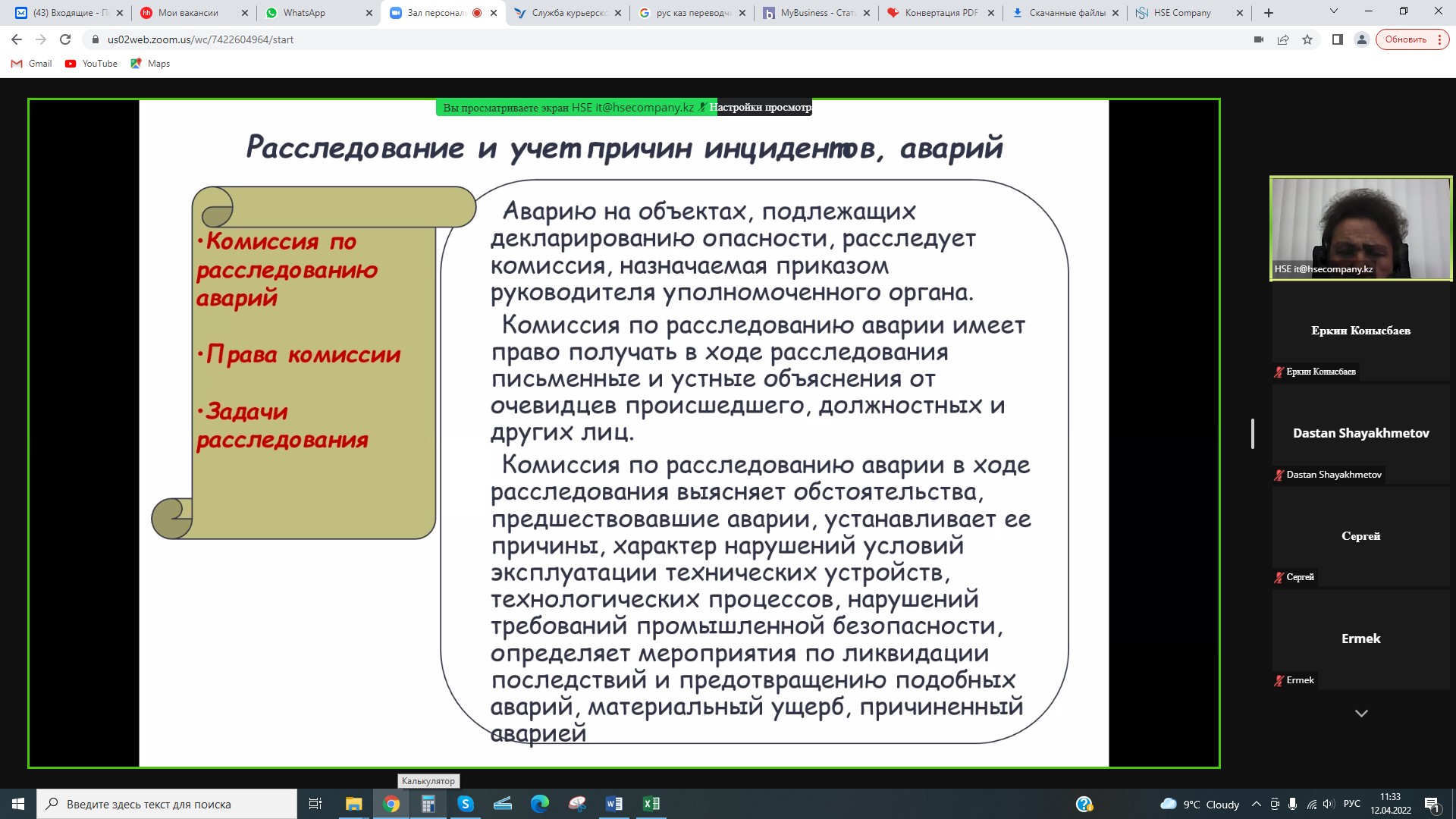Image resolution: width=1456 pixels, height=819 pixels.
Task: Select Еркин Коныбаев participant tile
Action: coord(1361,331)
